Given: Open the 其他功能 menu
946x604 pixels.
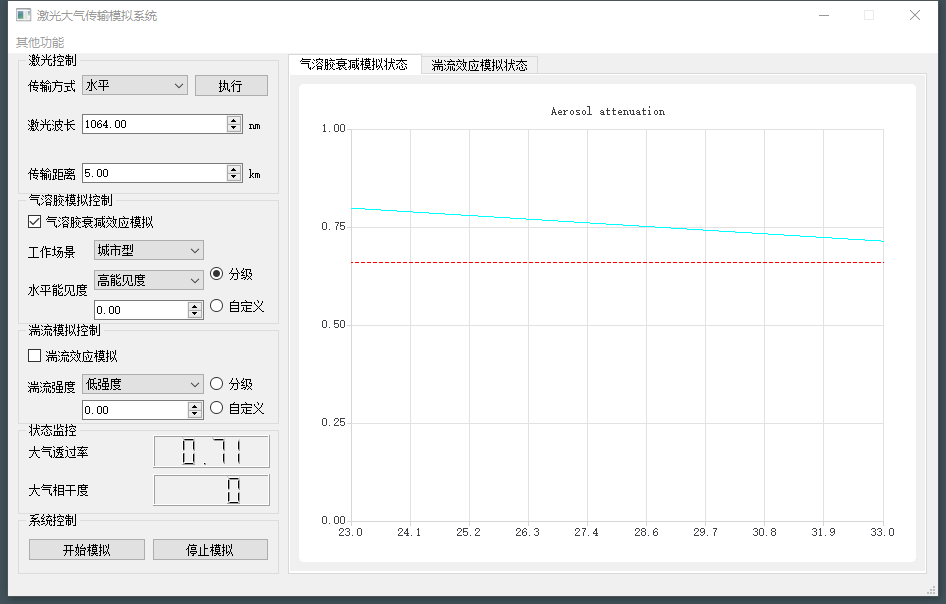Looking at the screenshot, I should pyautogui.click(x=40, y=42).
